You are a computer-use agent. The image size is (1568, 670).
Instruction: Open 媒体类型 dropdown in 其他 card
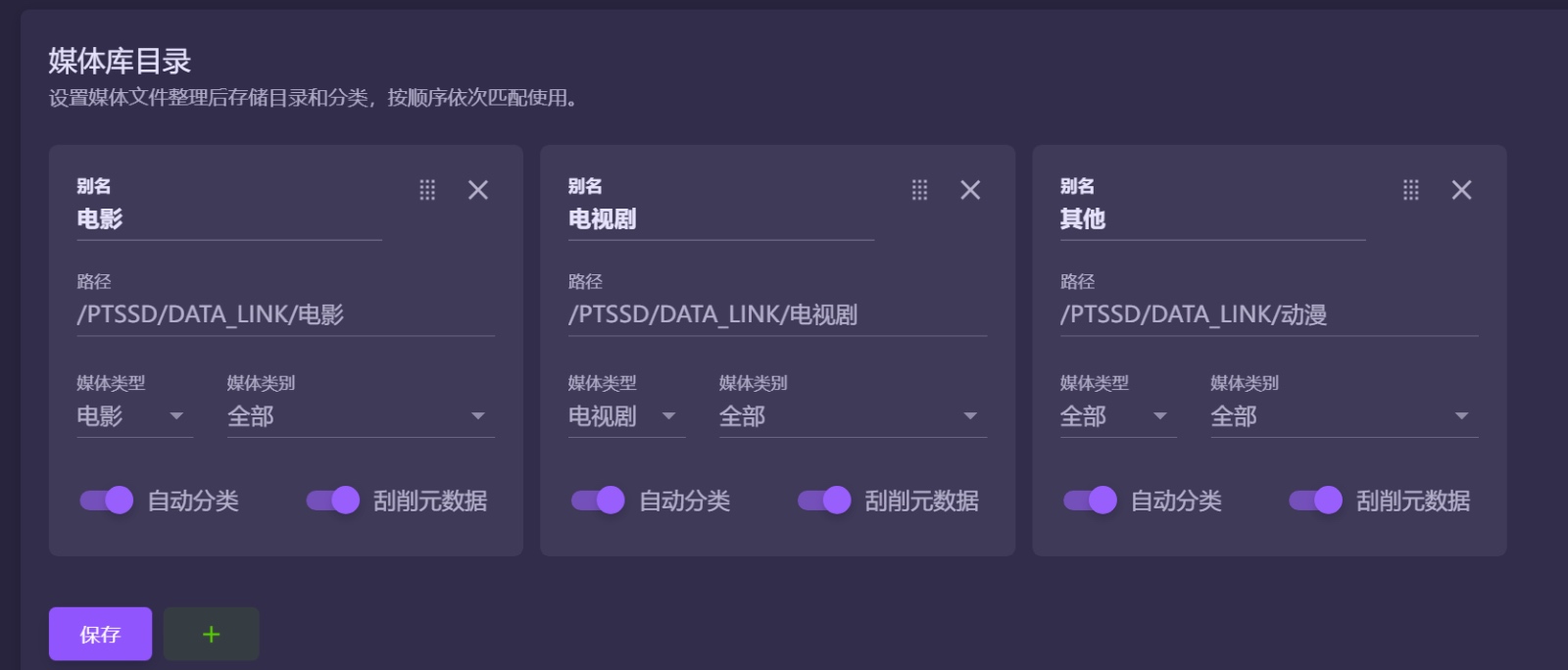(1117, 416)
